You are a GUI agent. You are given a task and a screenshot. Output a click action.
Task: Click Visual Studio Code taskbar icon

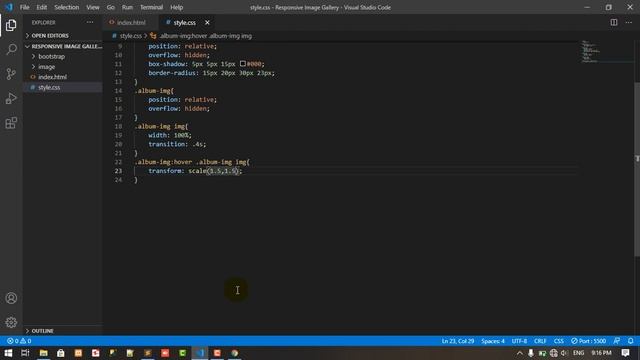click(200, 353)
